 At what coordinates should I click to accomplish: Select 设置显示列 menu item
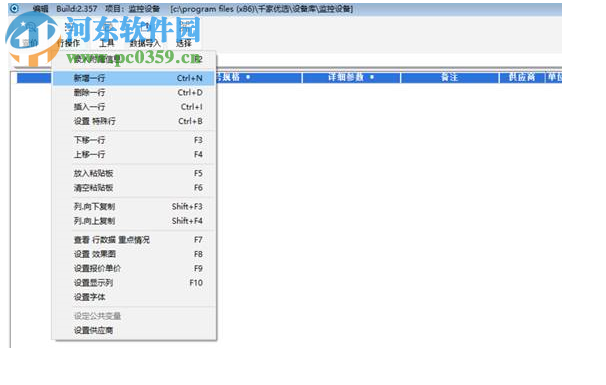pyautogui.click(x=134, y=283)
